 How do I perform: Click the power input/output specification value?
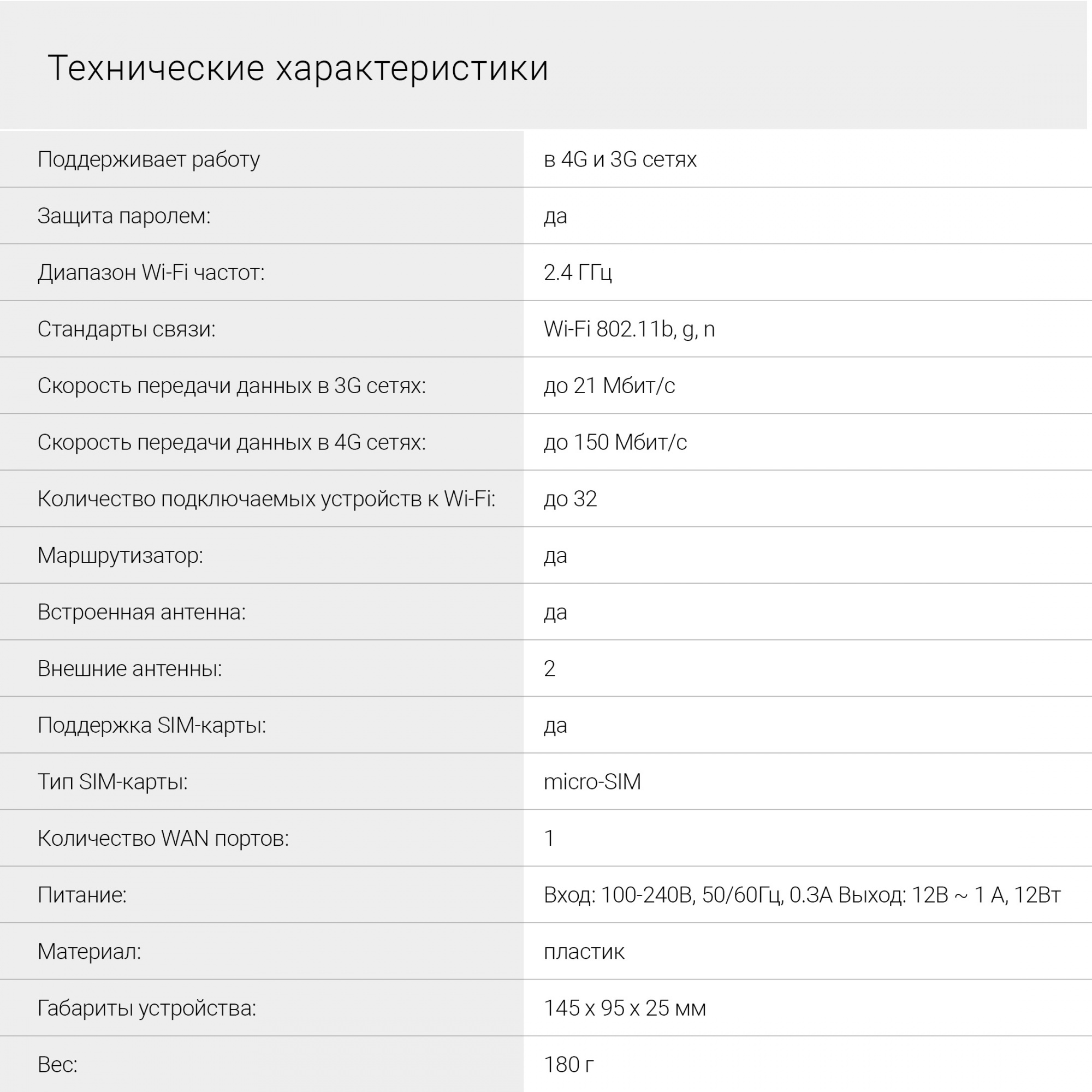coord(802,895)
